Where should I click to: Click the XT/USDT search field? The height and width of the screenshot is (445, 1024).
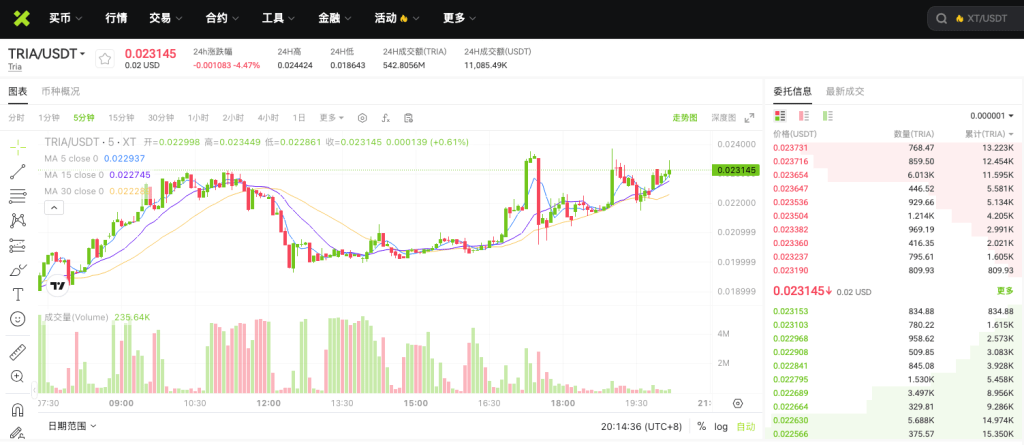976,19
